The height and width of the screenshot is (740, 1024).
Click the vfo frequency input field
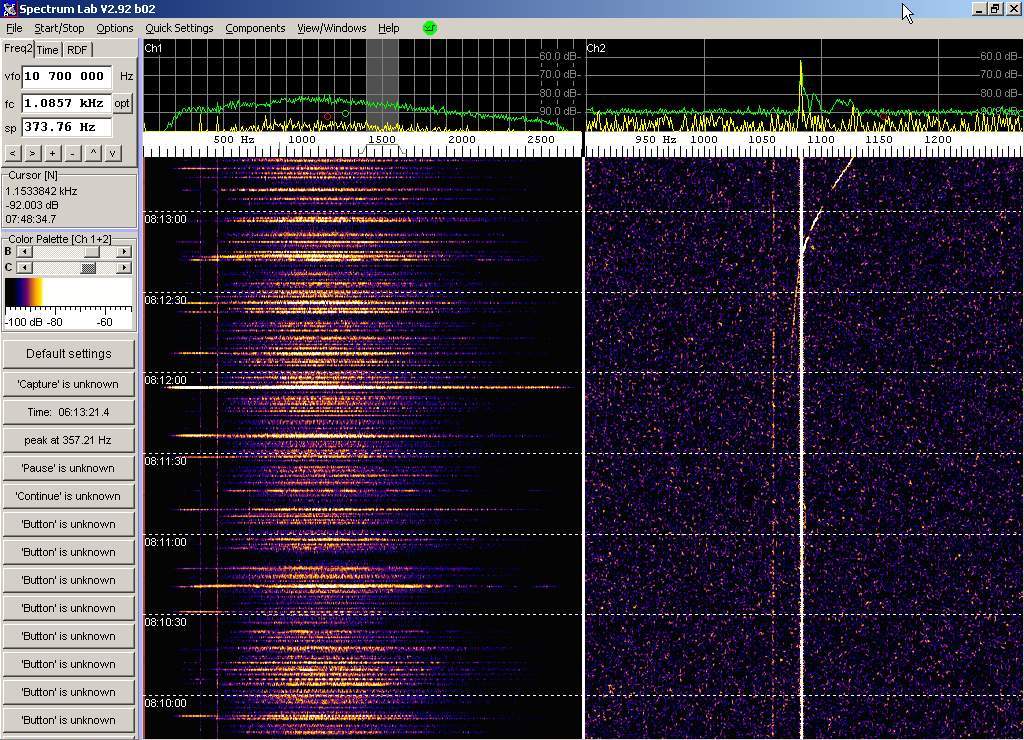coord(66,76)
